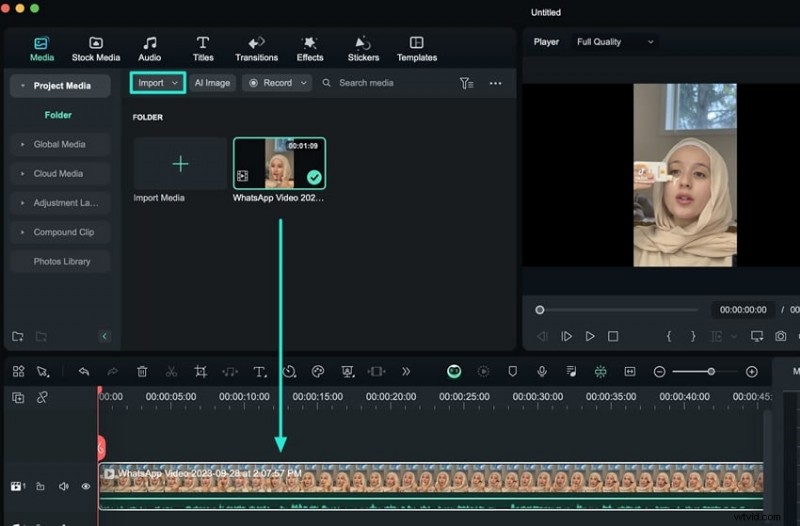800x526 pixels.
Task: Open the Stickers tab
Action: [x=363, y=48]
